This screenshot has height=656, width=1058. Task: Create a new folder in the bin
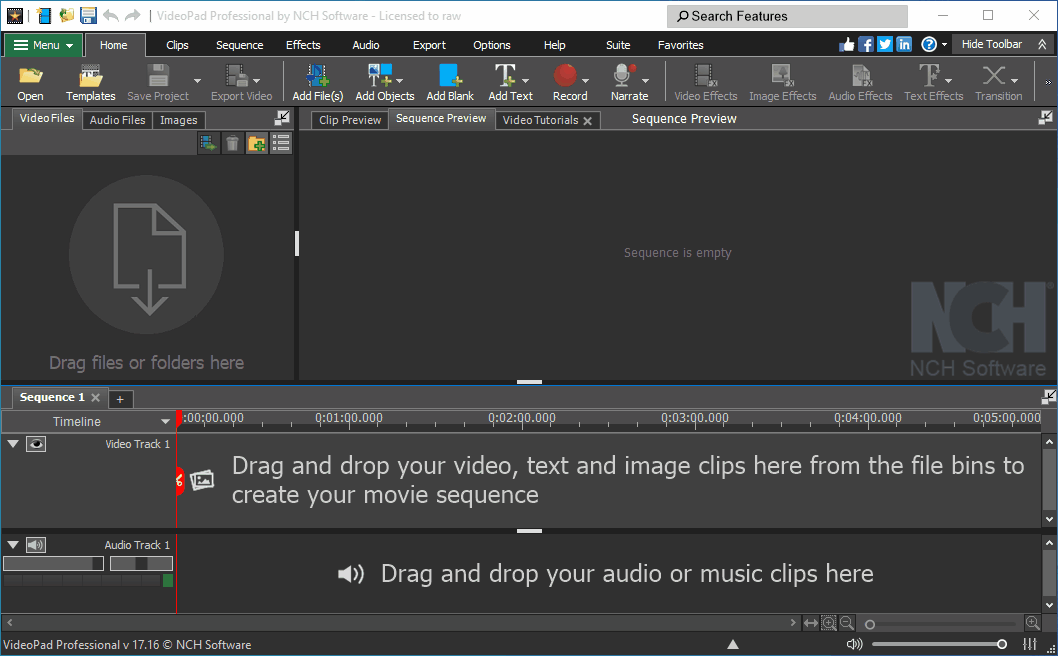(256, 143)
